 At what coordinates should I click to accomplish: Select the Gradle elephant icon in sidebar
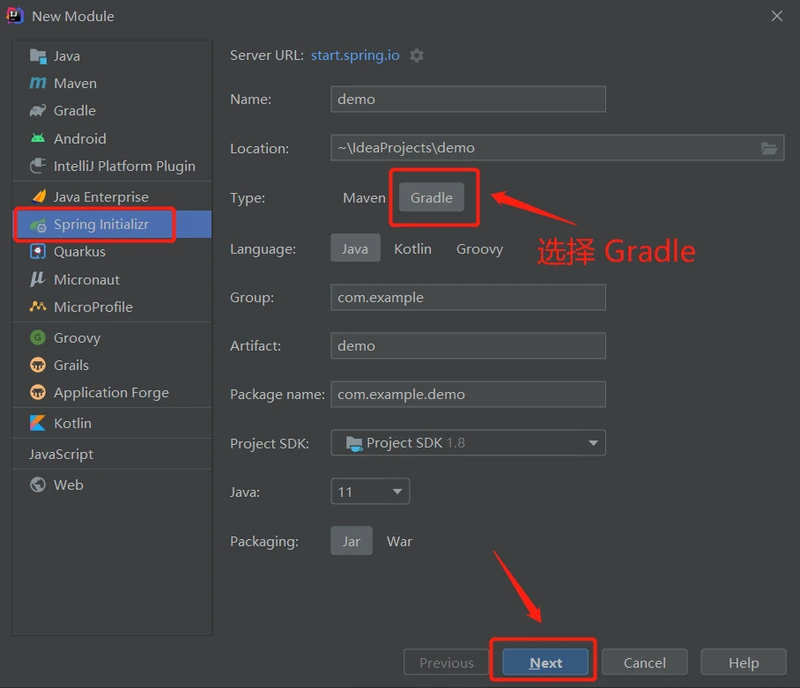tap(38, 111)
